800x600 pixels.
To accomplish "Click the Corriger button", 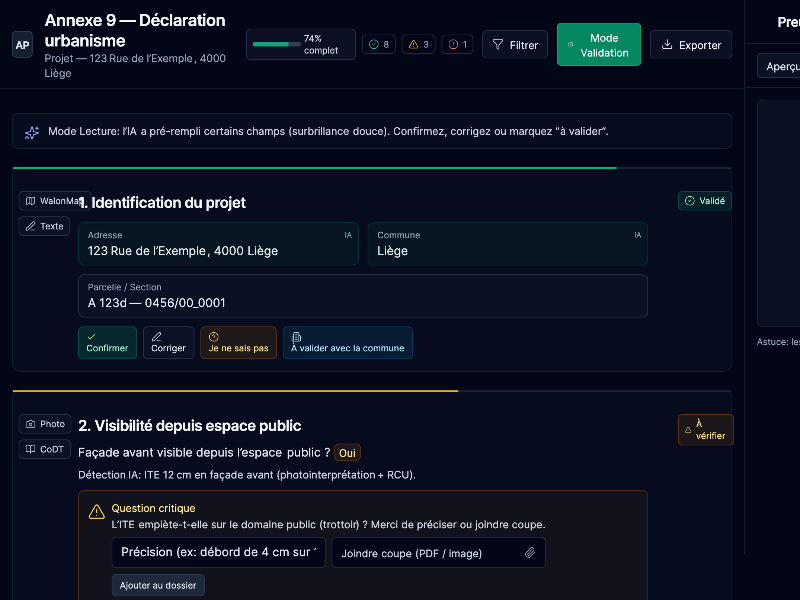I will [168, 342].
